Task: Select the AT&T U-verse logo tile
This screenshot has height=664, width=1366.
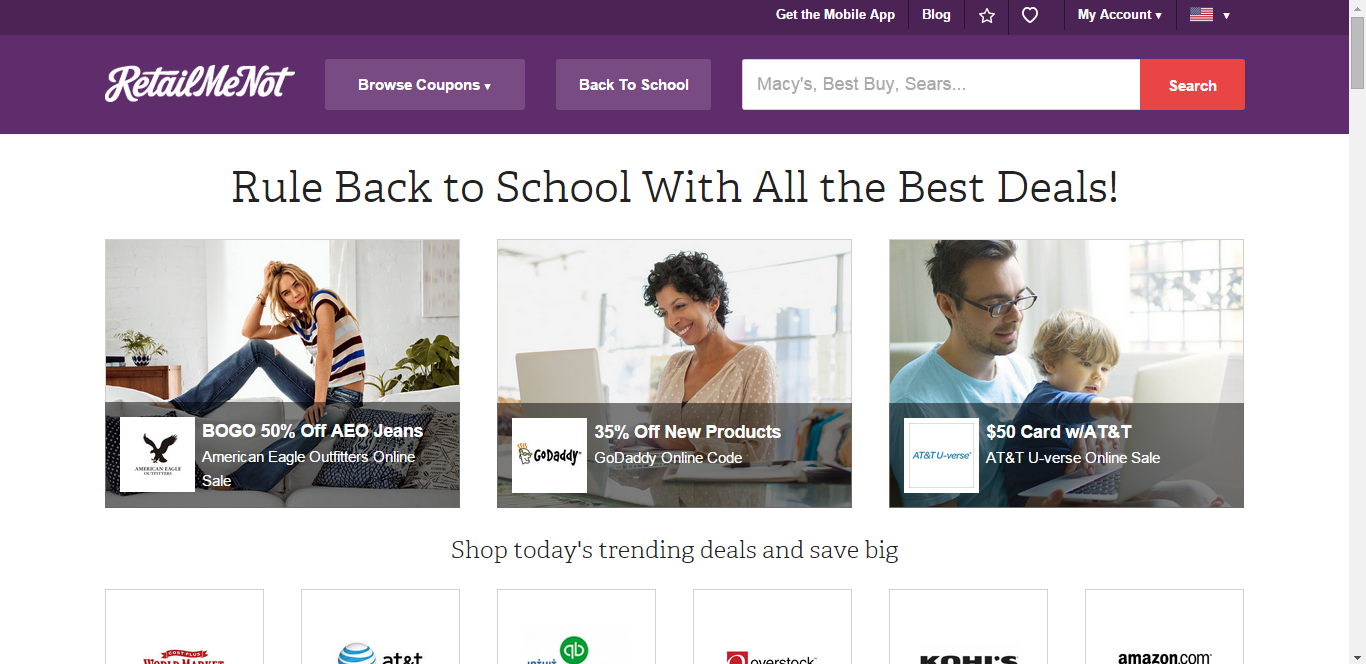Action: (941, 455)
